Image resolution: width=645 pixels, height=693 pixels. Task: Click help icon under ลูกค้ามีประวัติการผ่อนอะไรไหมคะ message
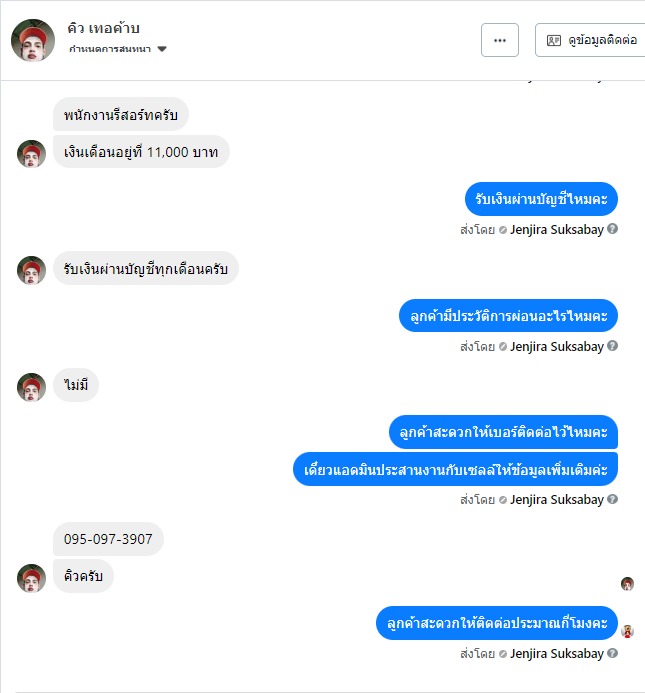click(x=612, y=346)
